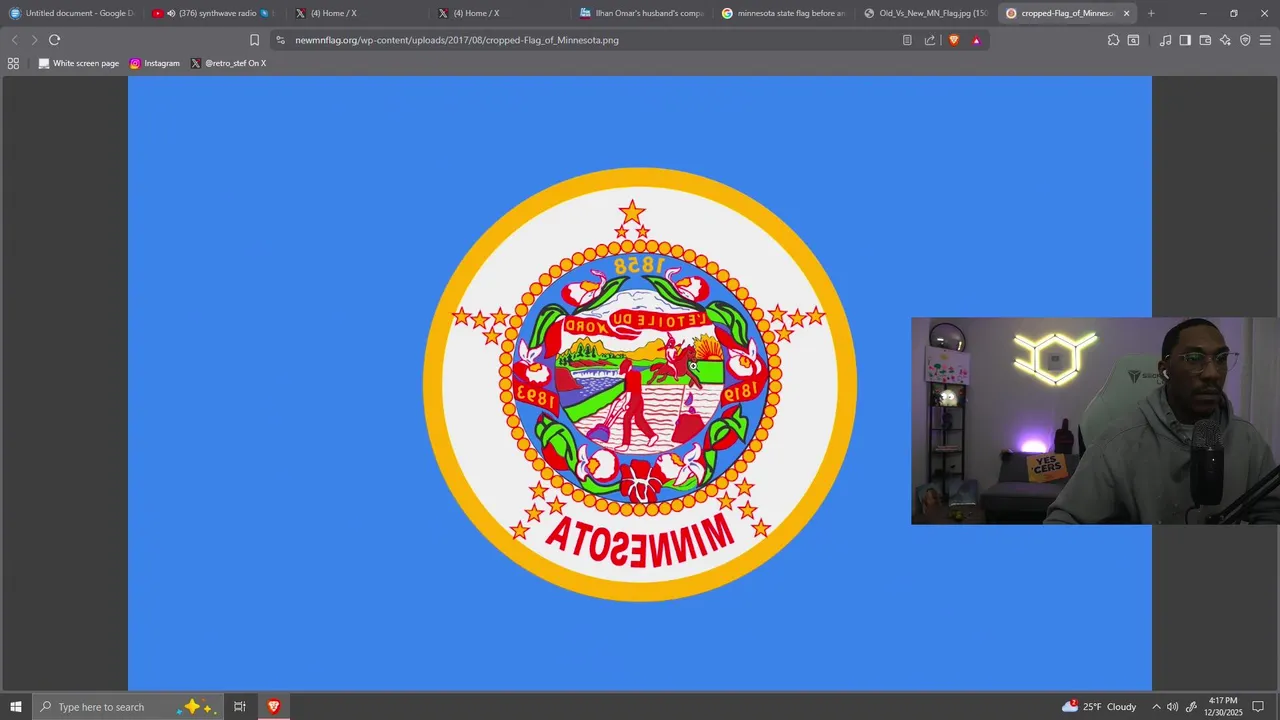Open Task View on taskbar

click(240, 706)
